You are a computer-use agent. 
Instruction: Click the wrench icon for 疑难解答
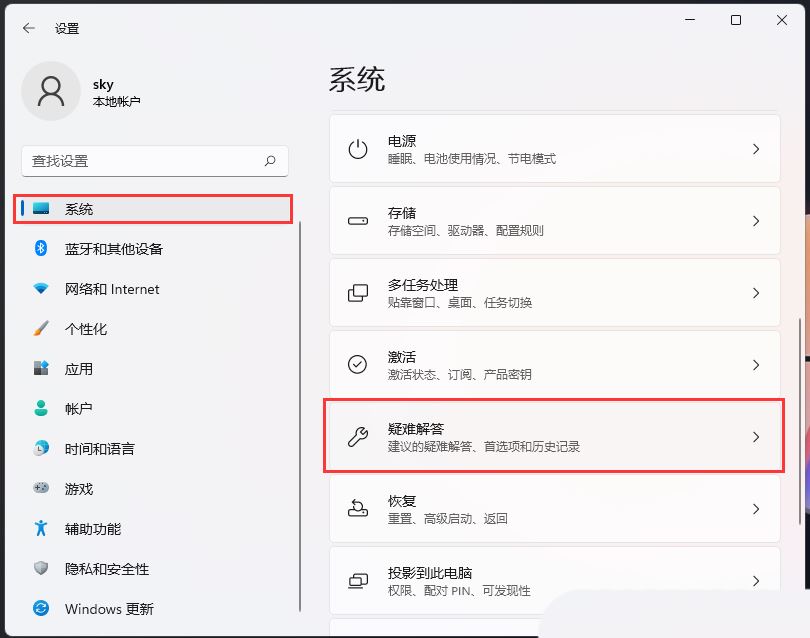[x=357, y=437]
